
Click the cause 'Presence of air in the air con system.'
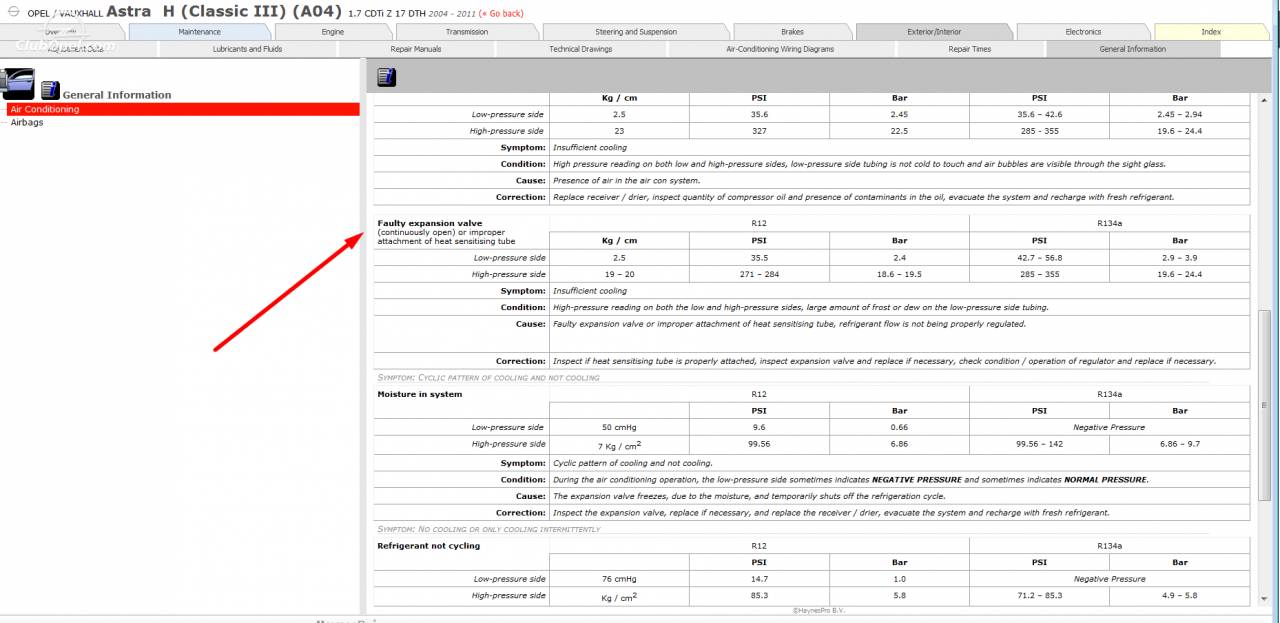tap(626, 181)
